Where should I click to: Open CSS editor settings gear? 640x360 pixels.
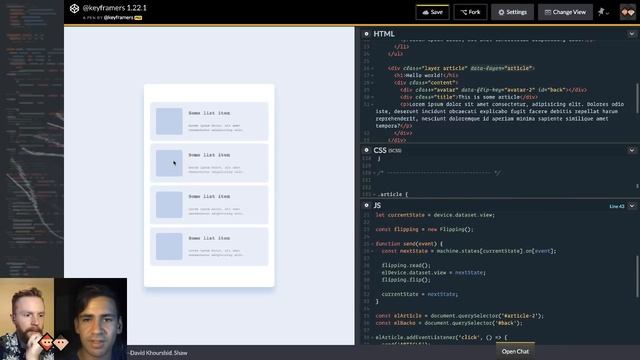click(x=367, y=150)
